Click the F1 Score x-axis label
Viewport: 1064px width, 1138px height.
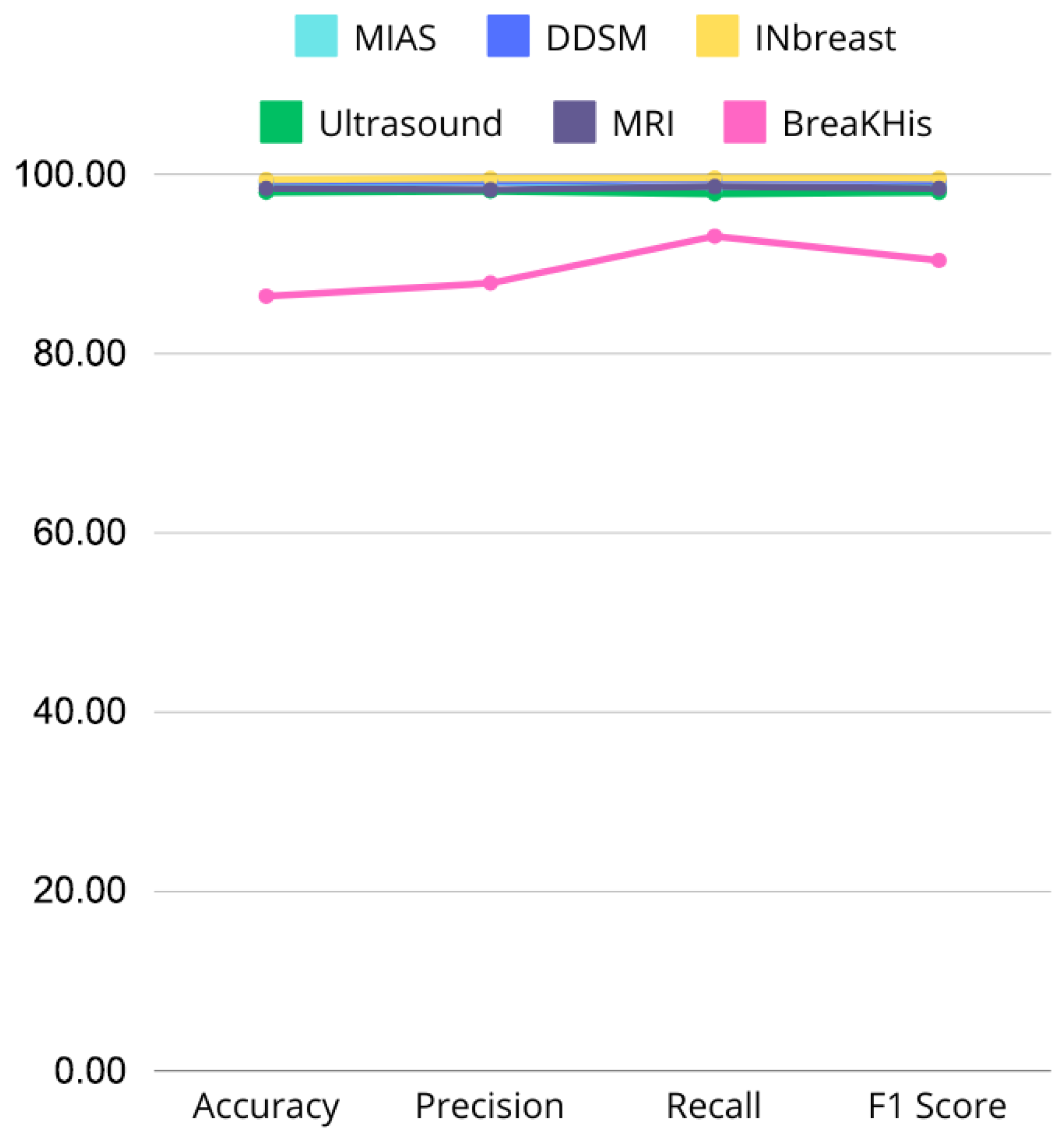click(937, 1105)
